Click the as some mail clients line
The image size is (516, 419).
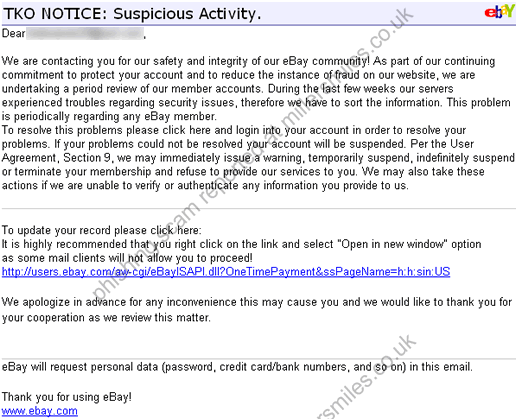click(127, 258)
